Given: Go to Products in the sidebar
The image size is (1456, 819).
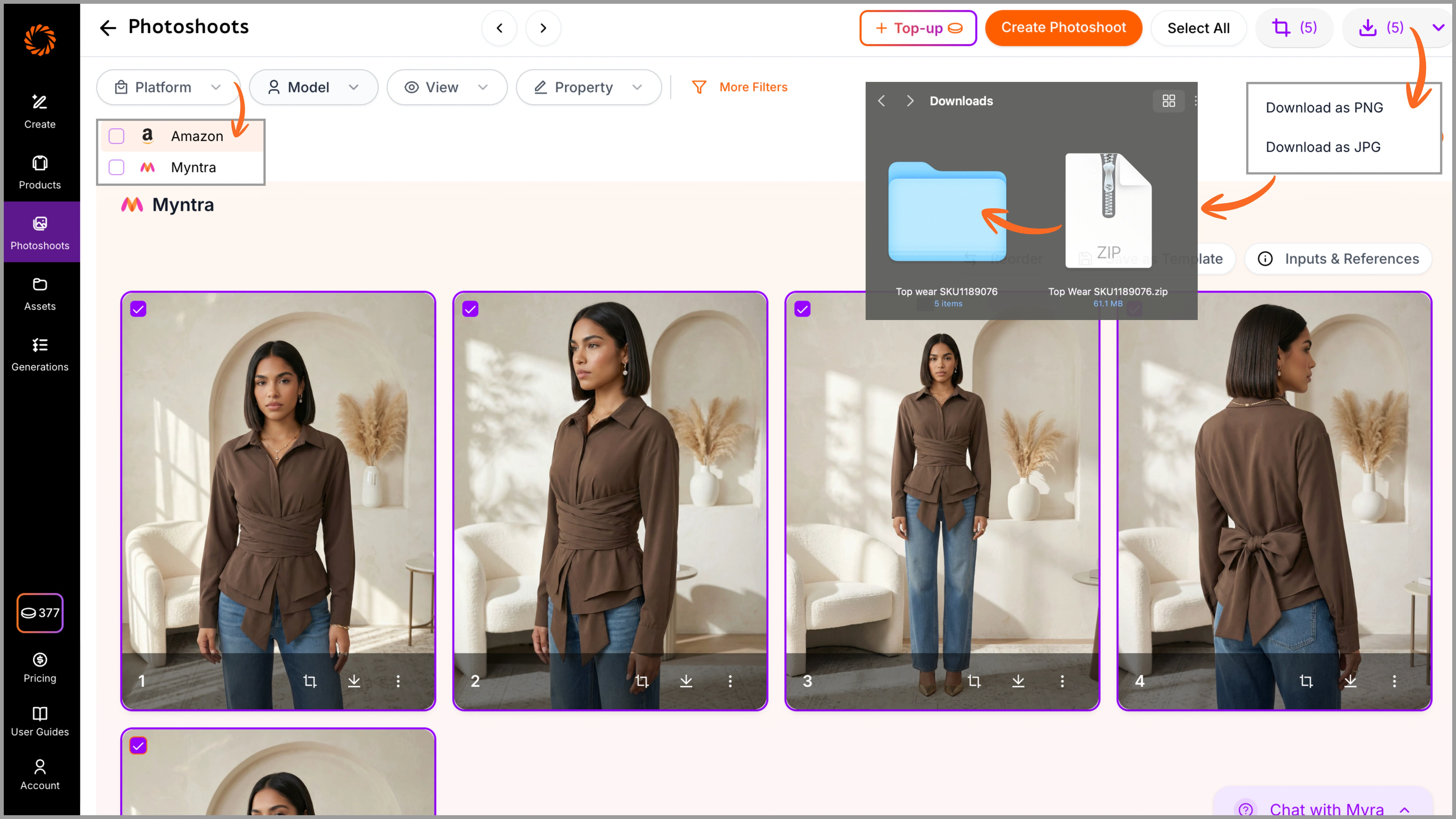Looking at the screenshot, I should [40, 172].
